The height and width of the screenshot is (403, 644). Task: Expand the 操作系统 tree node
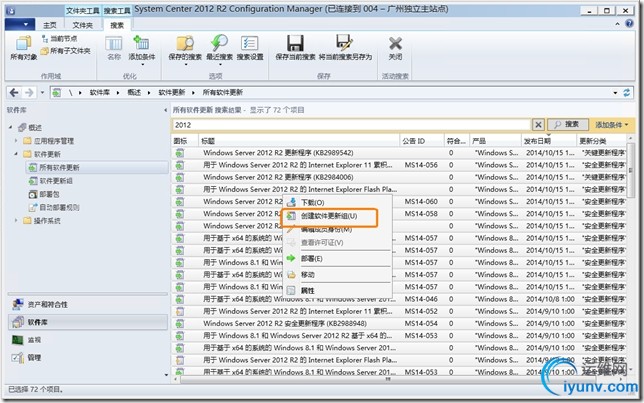(16, 221)
